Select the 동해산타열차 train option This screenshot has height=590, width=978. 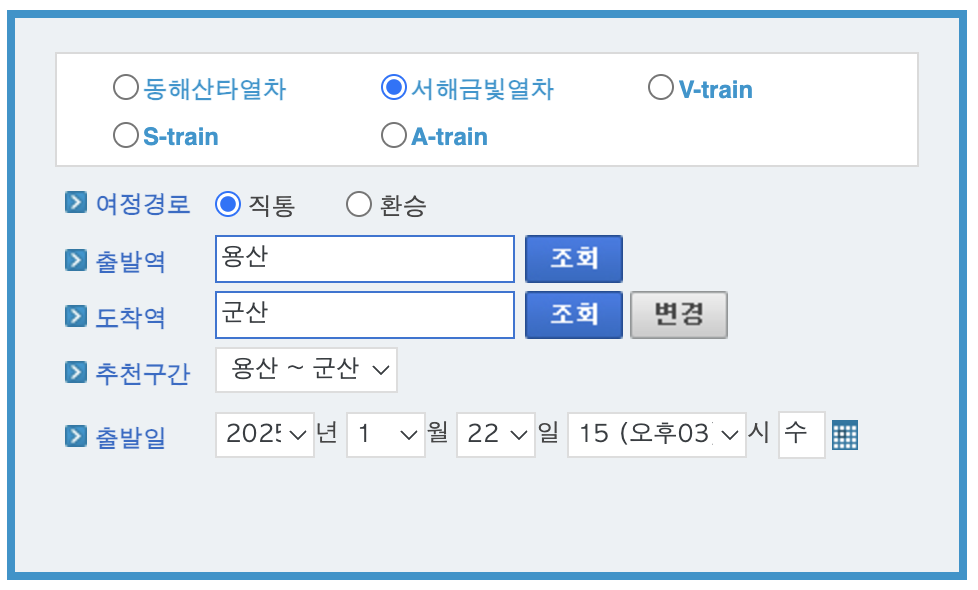[x=126, y=87]
